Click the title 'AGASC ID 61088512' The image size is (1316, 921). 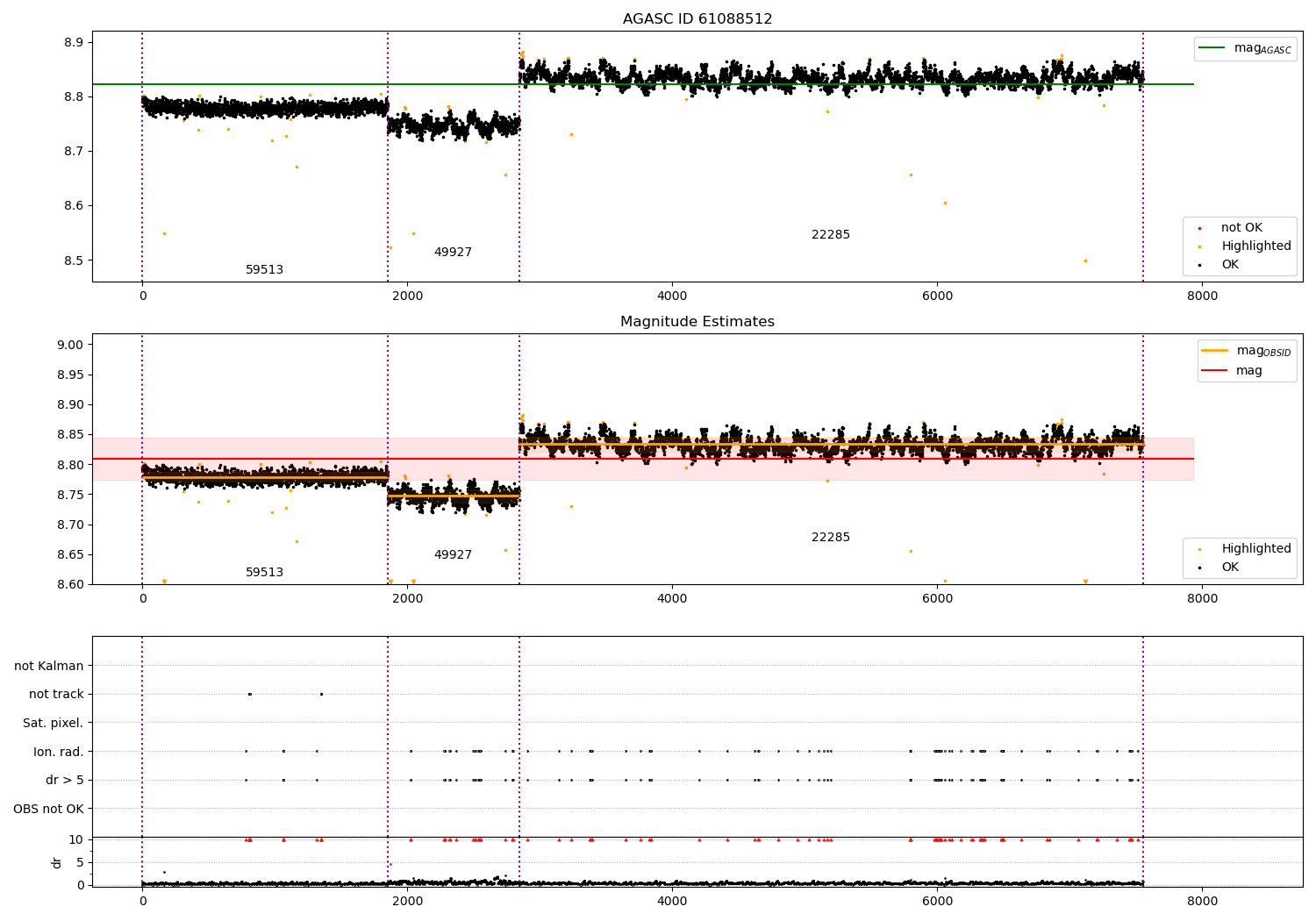(697, 19)
